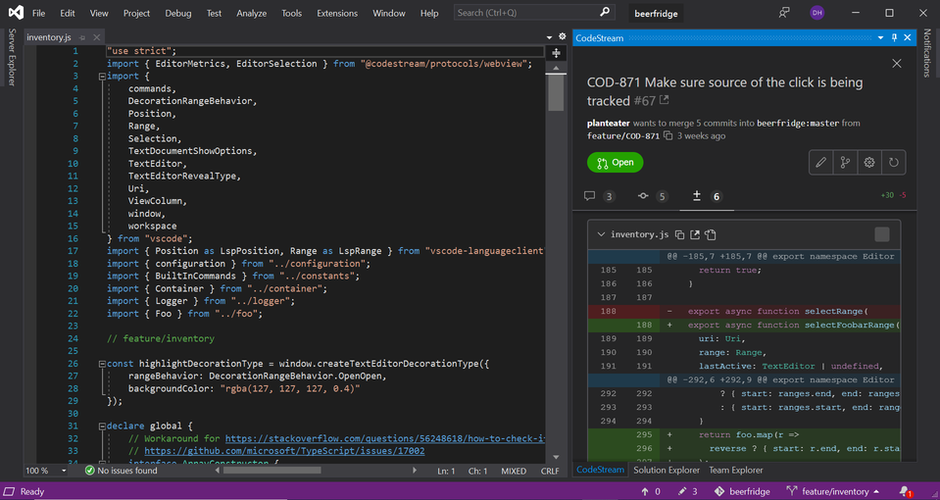The width and height of the screenshot is (940, 500).
Task: Click the vertical scrollbar down arrow
Action: 556,457
